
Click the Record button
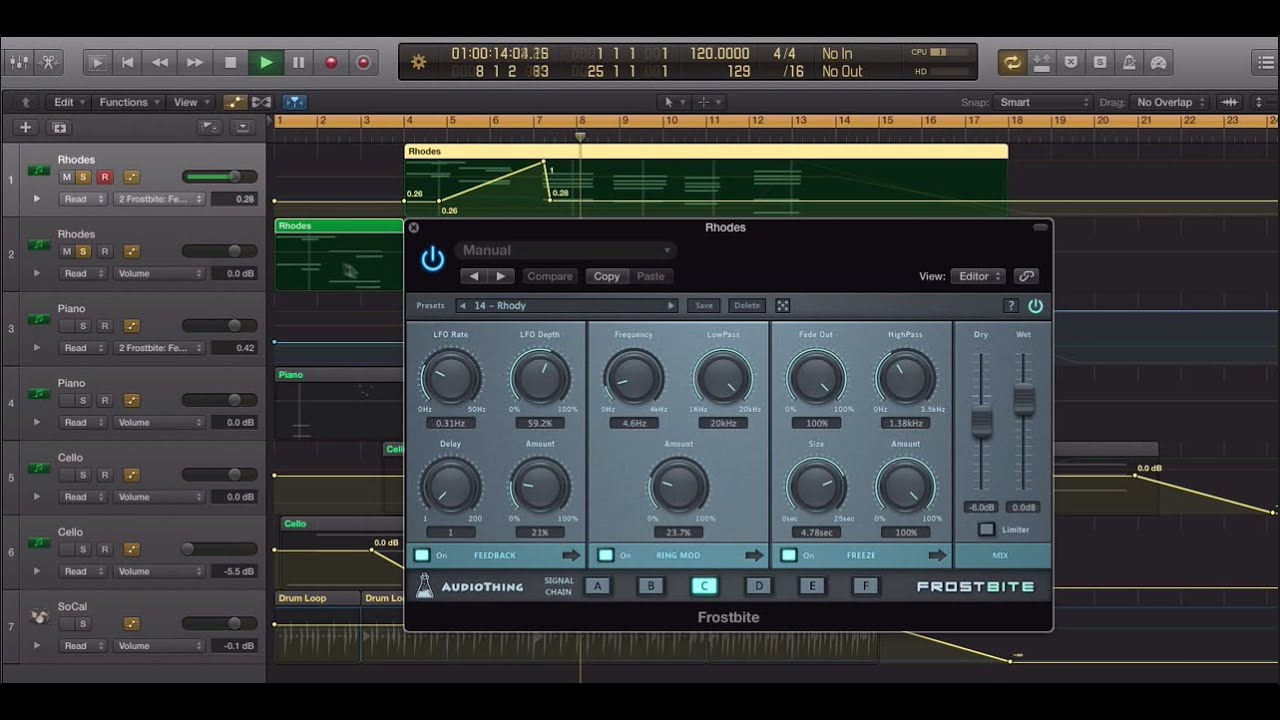coord(331,62)
